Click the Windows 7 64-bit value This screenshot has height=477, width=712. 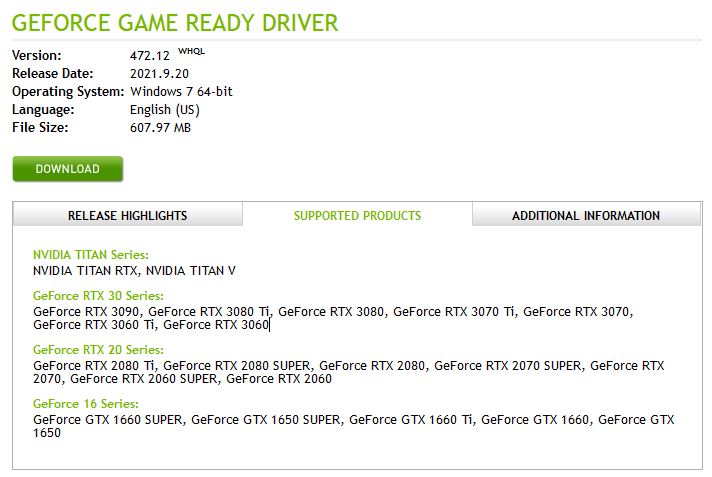[x=181, y=92]
